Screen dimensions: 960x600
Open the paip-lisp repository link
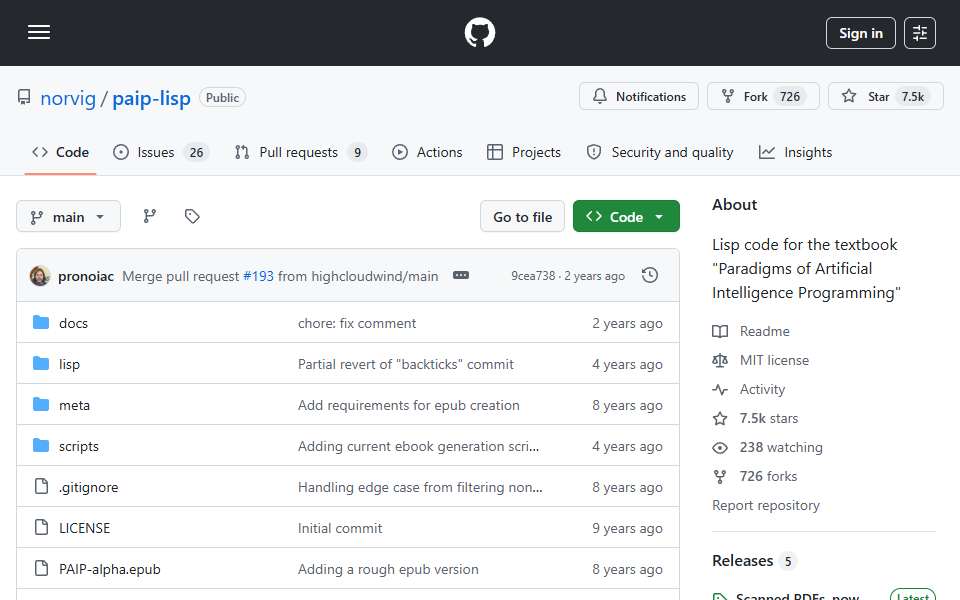click(151, 98)
